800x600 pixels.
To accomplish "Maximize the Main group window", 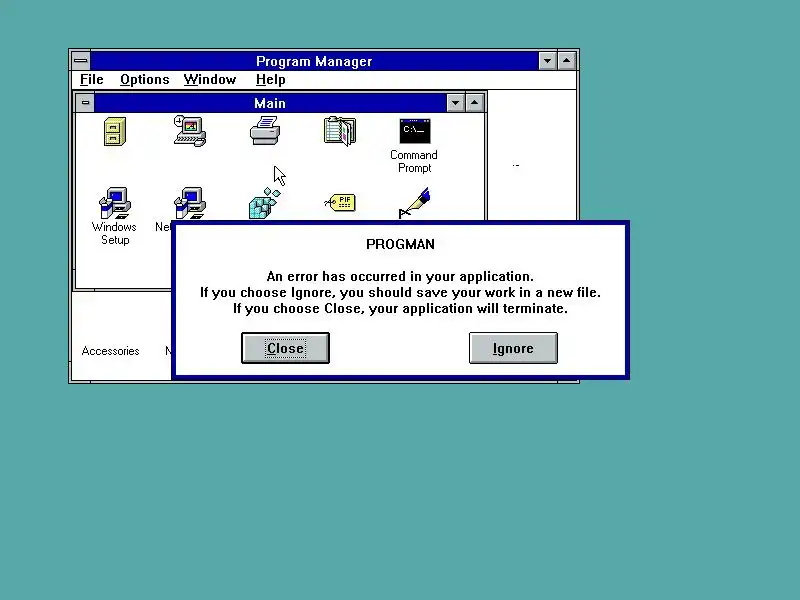I will point(474,103).
